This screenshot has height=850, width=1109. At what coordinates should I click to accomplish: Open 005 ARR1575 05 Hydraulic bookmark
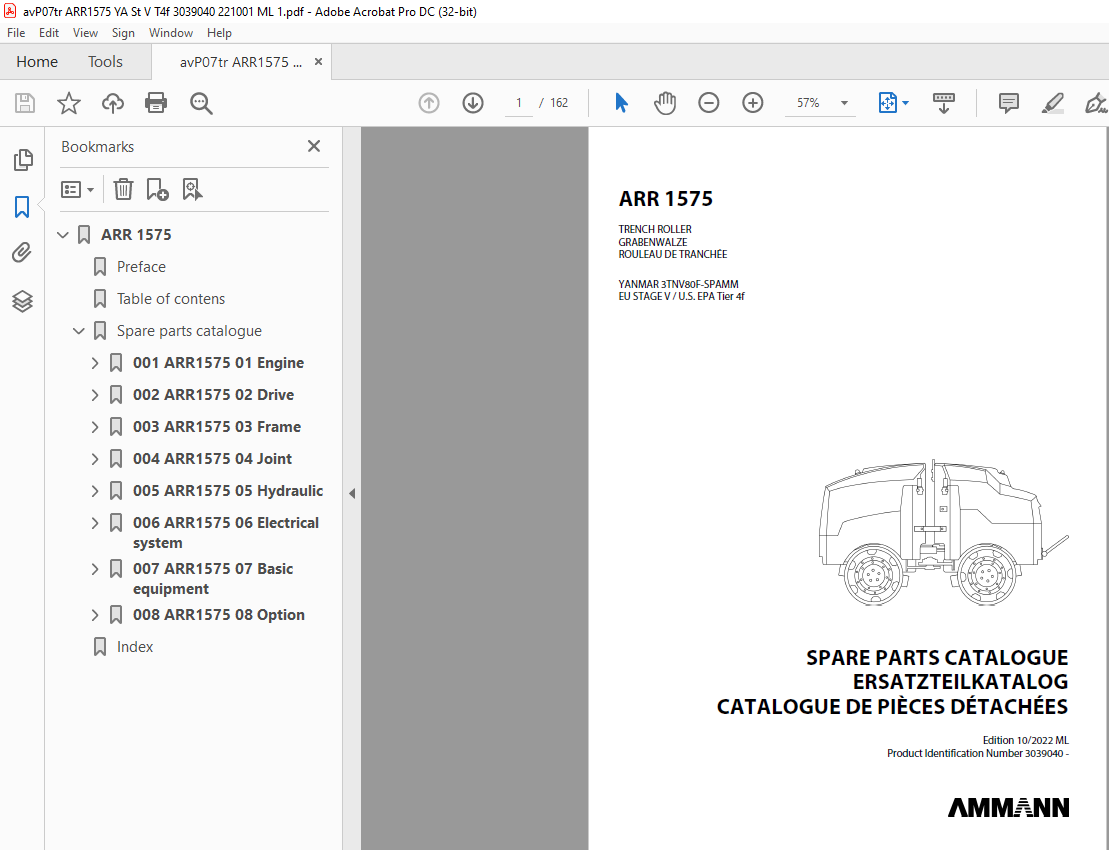pyautogui.click(x=228, y=491)
